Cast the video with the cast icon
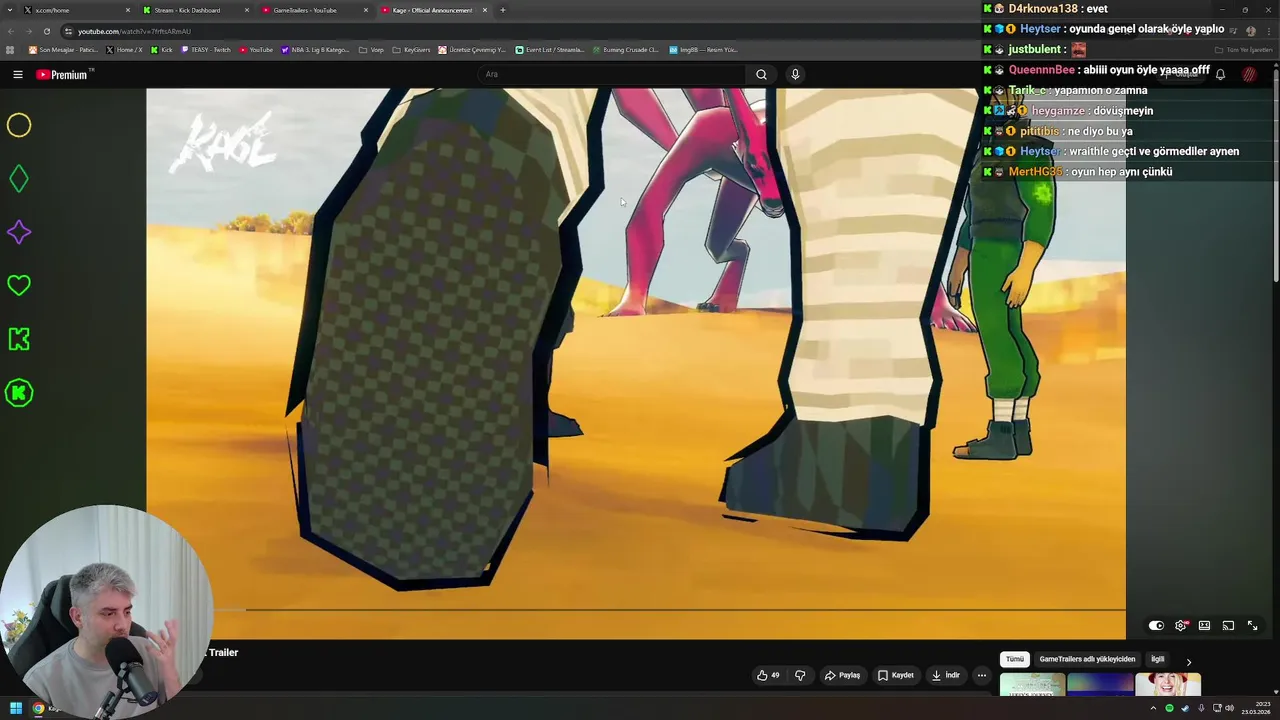 (1228, 625)
